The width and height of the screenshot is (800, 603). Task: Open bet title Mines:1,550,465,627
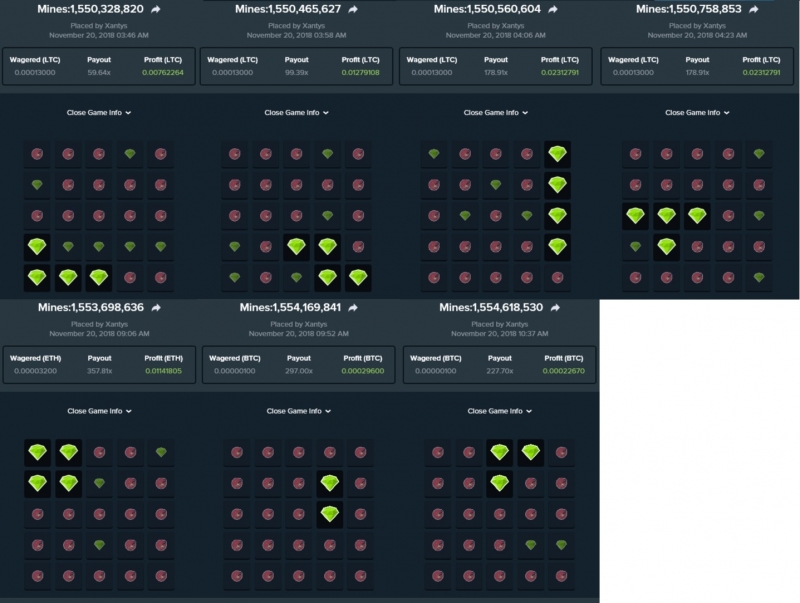click(x=288, y=9)
